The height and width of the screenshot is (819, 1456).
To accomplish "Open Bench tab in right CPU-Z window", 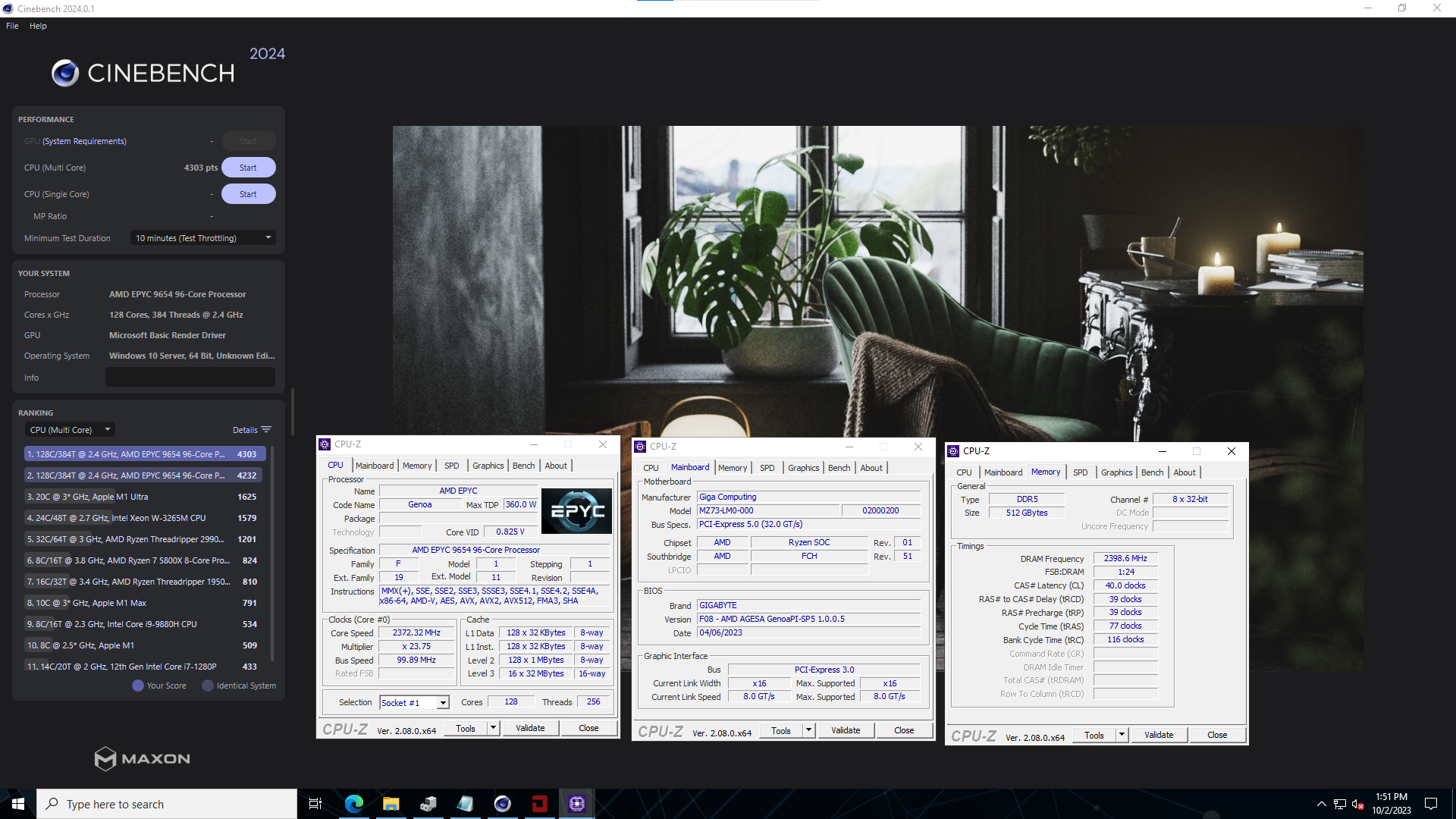I will (1152, 472).
